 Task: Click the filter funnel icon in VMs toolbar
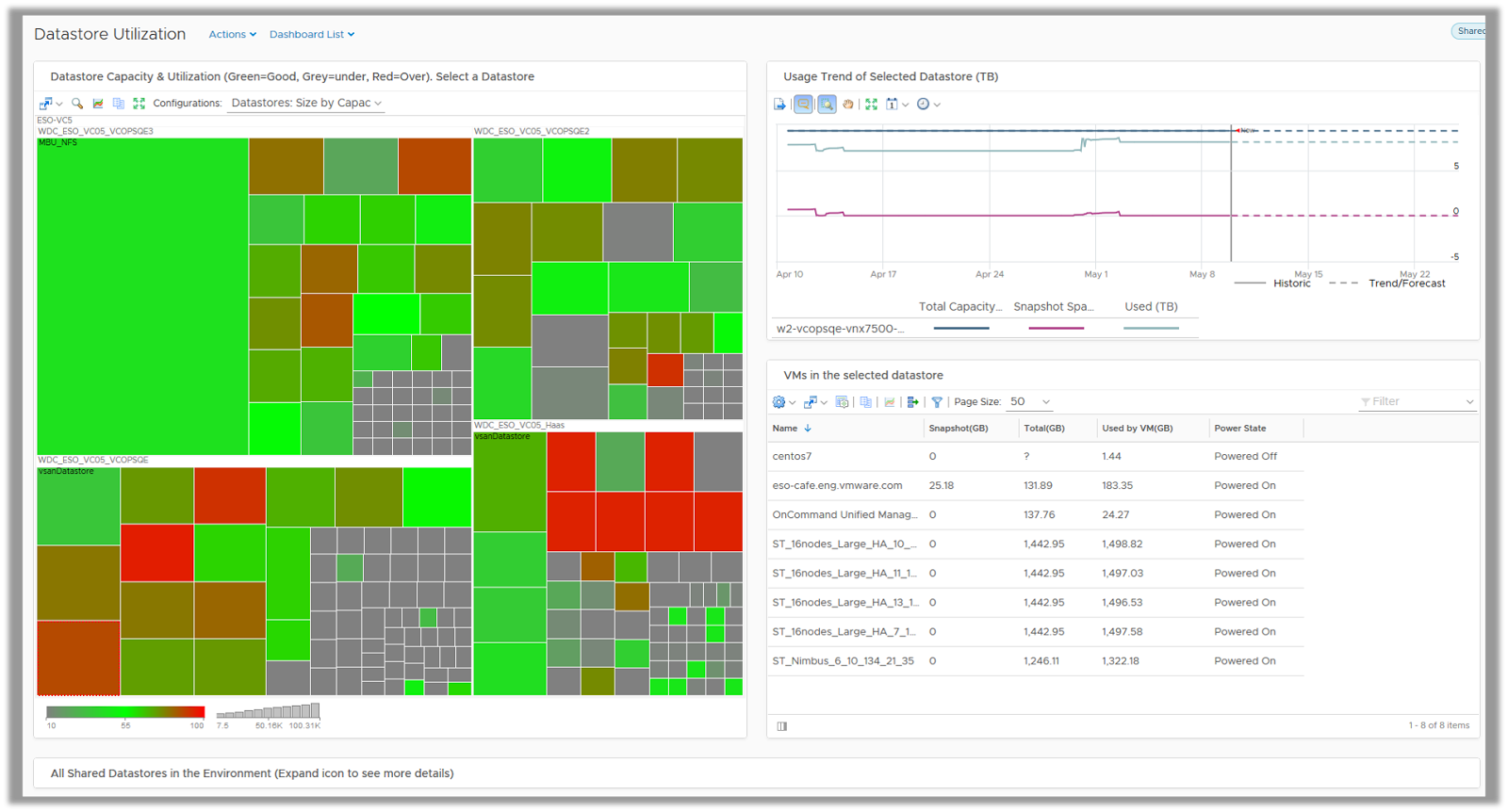[937, 402]
